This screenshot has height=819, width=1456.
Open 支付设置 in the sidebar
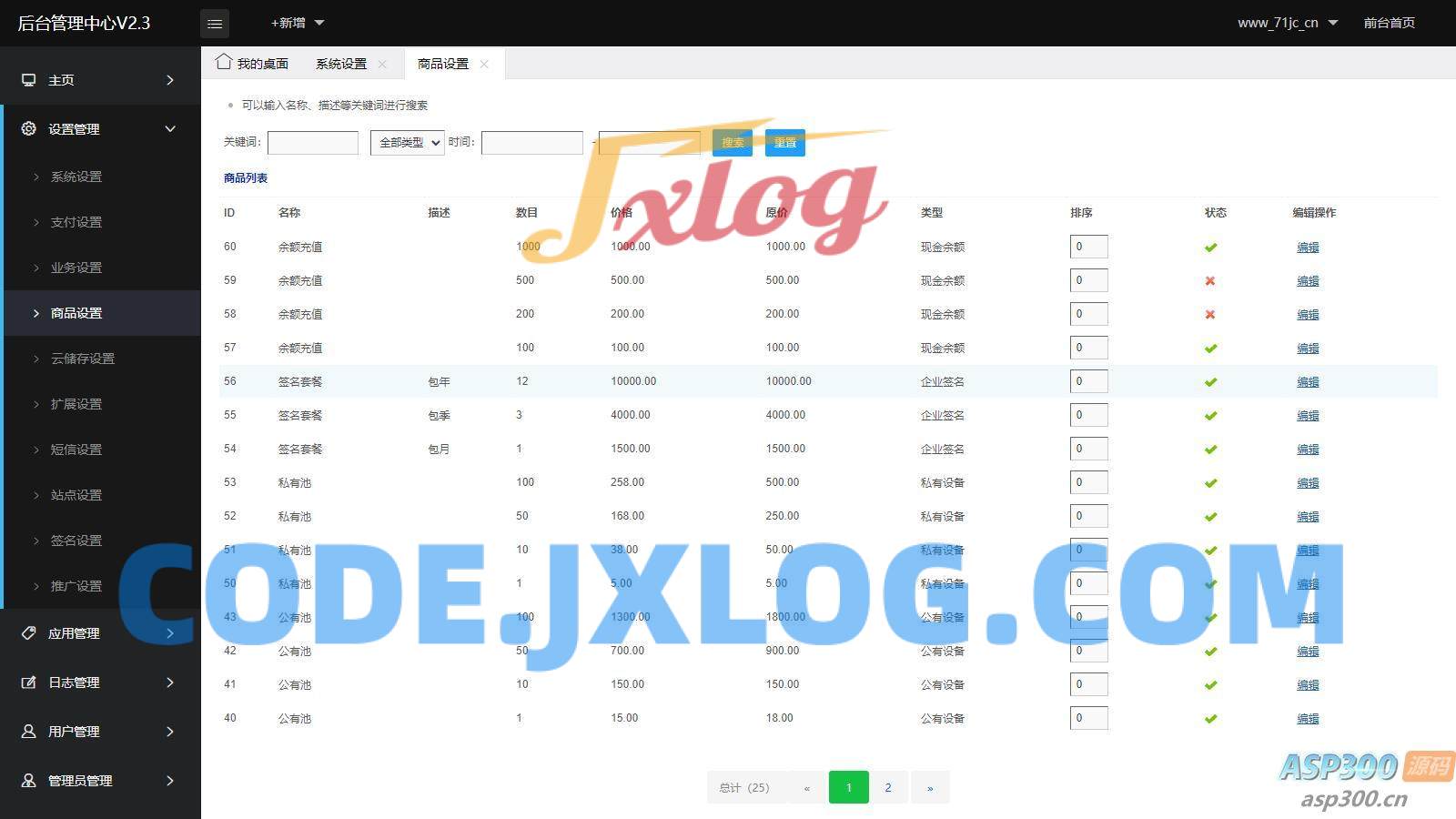[76, 222]
